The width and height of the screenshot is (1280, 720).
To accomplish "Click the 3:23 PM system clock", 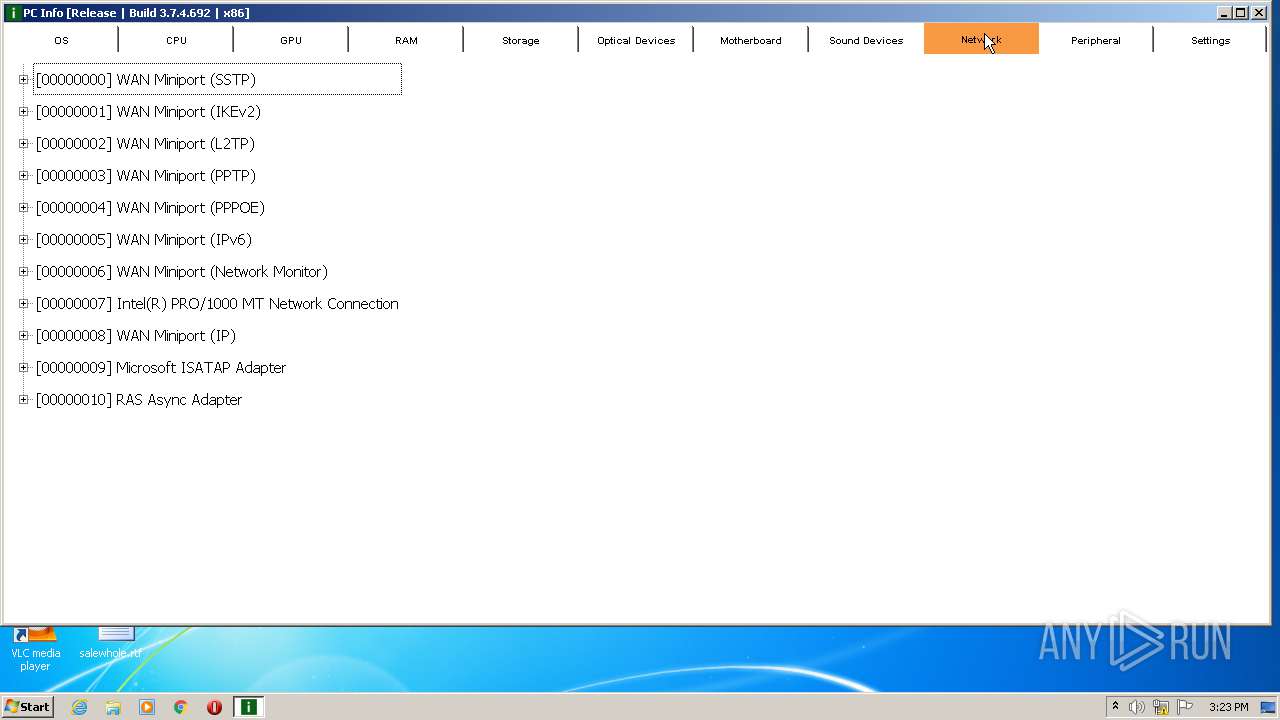I will point(1228,707).
